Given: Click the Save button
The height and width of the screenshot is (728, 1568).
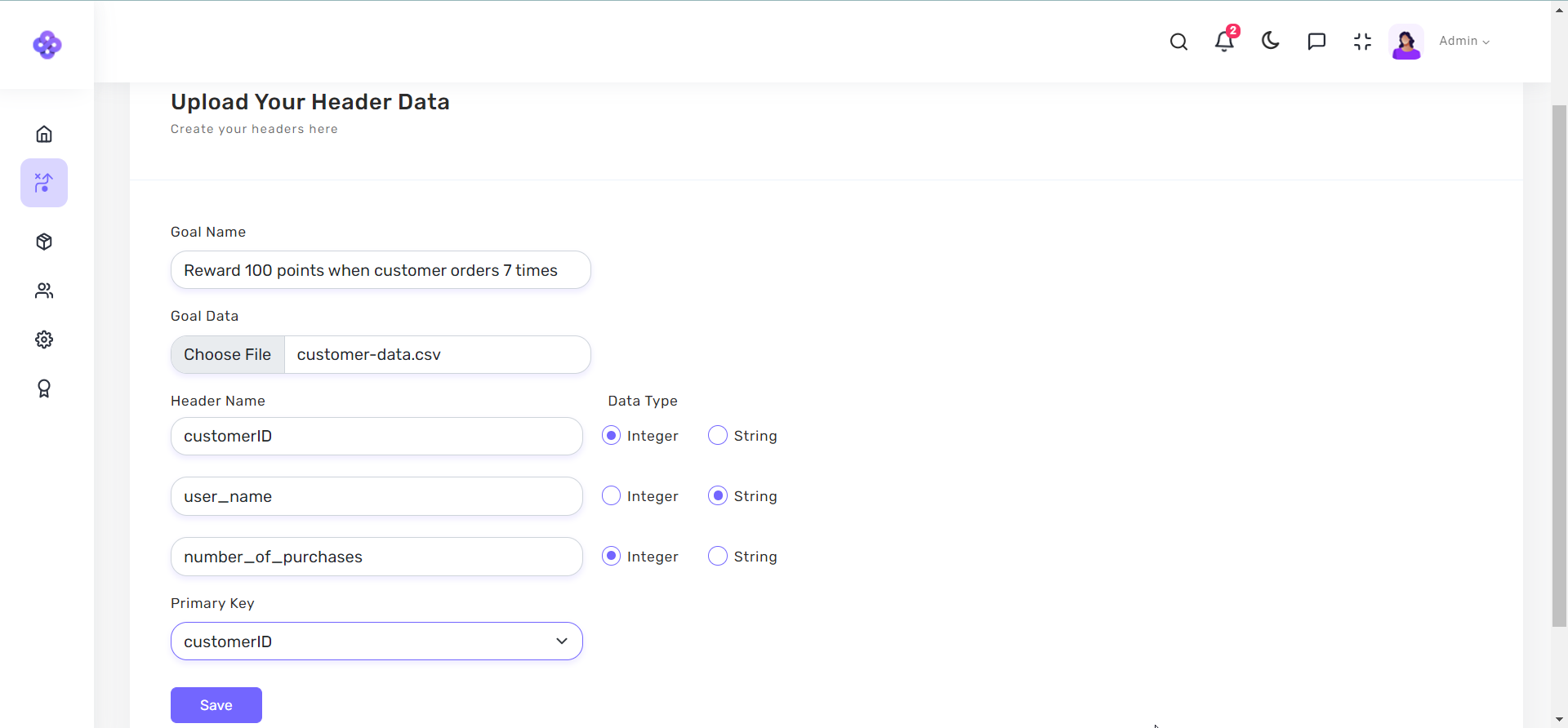Looking at the screenshot, I should 216,705.
